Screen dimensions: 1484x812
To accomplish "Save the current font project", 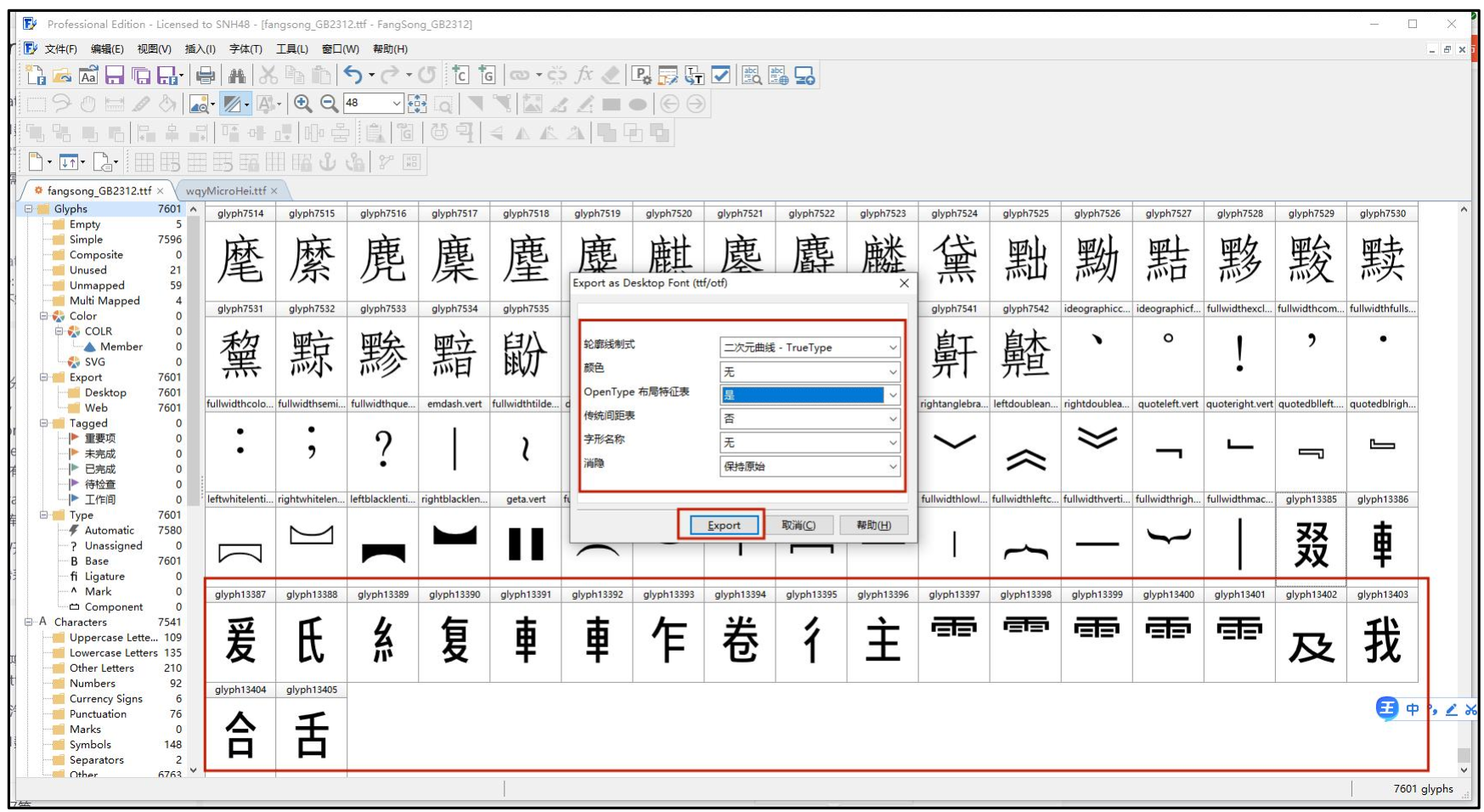I will tap(113, 75).
